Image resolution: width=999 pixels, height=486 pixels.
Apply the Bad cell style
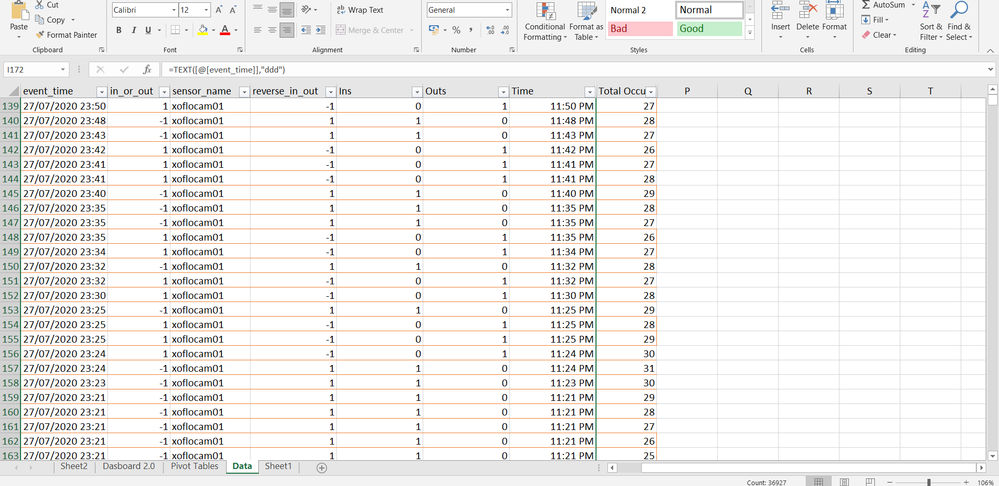coord(640,29)
